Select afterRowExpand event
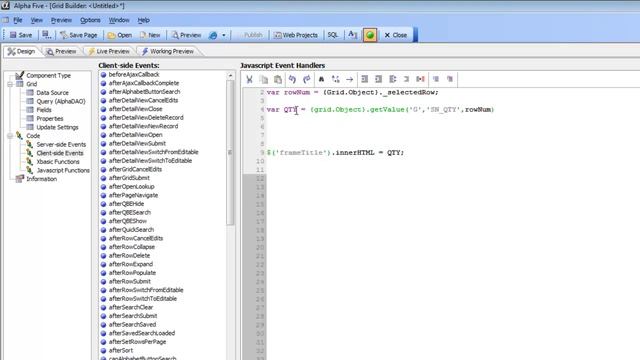Image resolution: width=640 pixels, height=360 pixels. pos(131,264)
